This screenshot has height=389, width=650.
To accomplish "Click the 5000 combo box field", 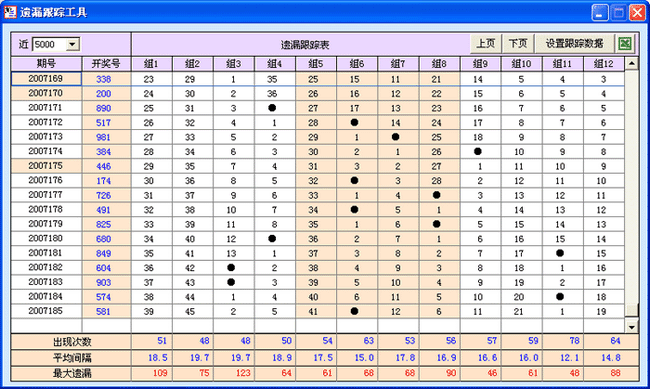I will coord(50,44).
